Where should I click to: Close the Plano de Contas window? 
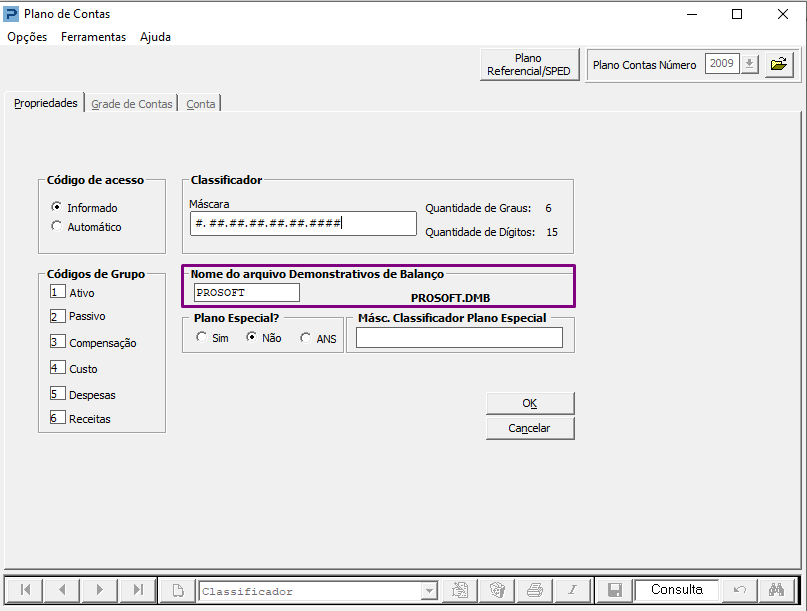pyautogui.click(x=783, y=14)
